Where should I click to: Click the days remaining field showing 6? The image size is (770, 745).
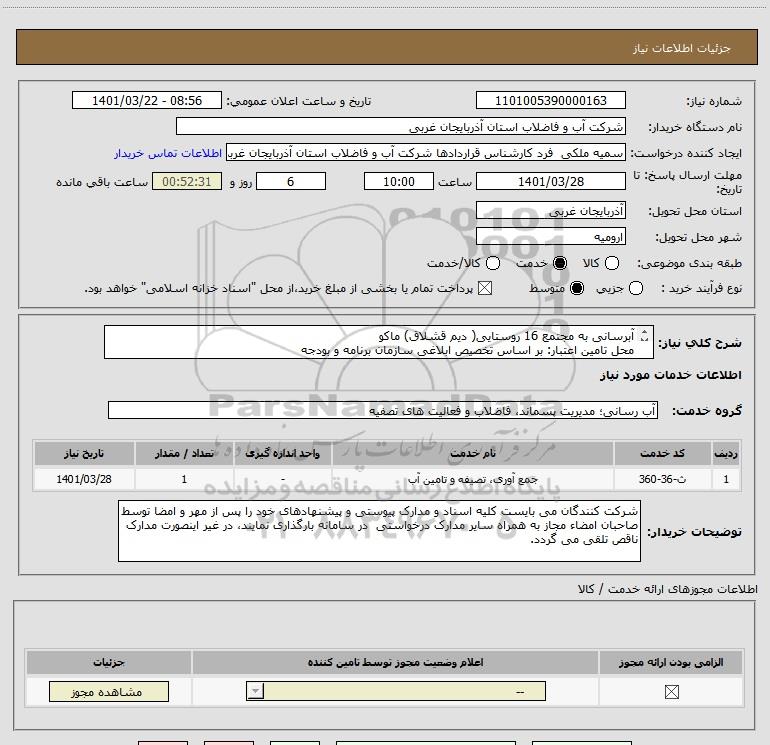(291, 182)
